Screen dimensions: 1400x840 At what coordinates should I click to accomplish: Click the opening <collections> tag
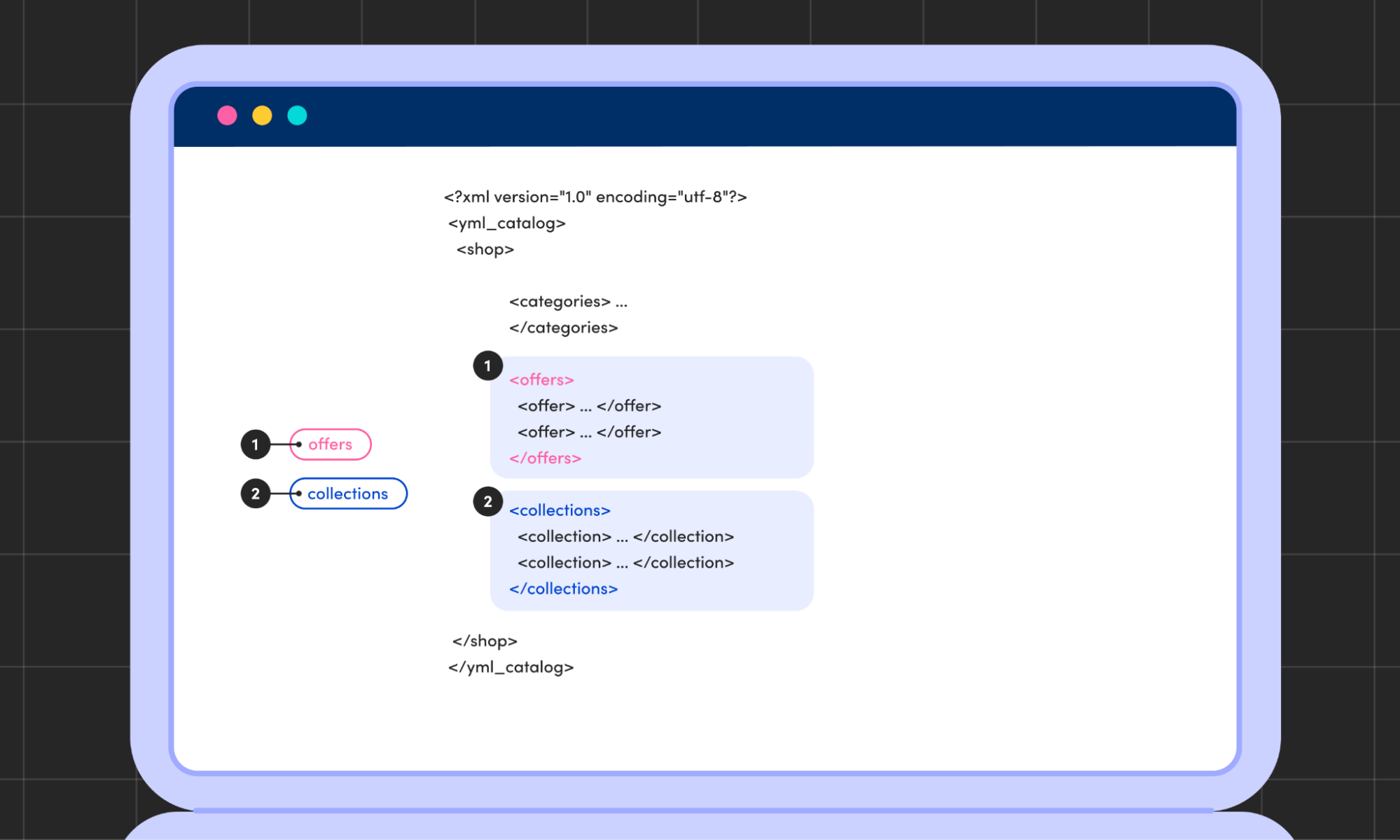pos(560,510)
